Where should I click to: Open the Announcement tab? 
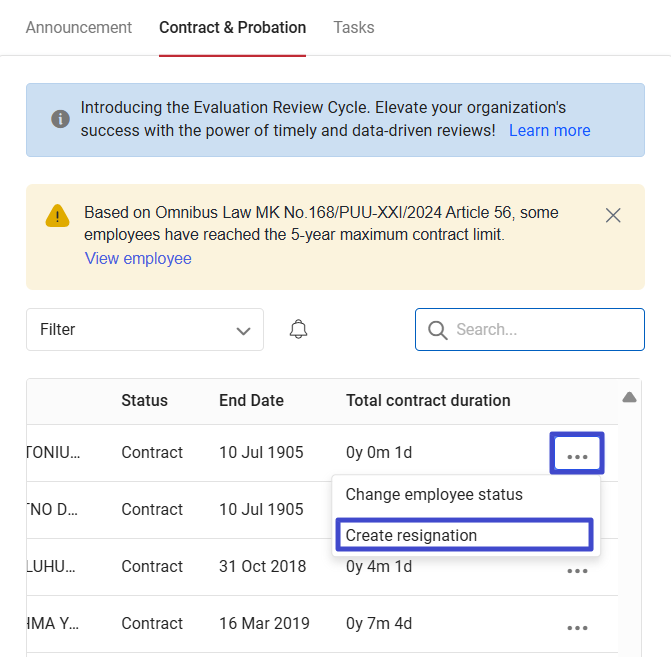coord(78,27)
